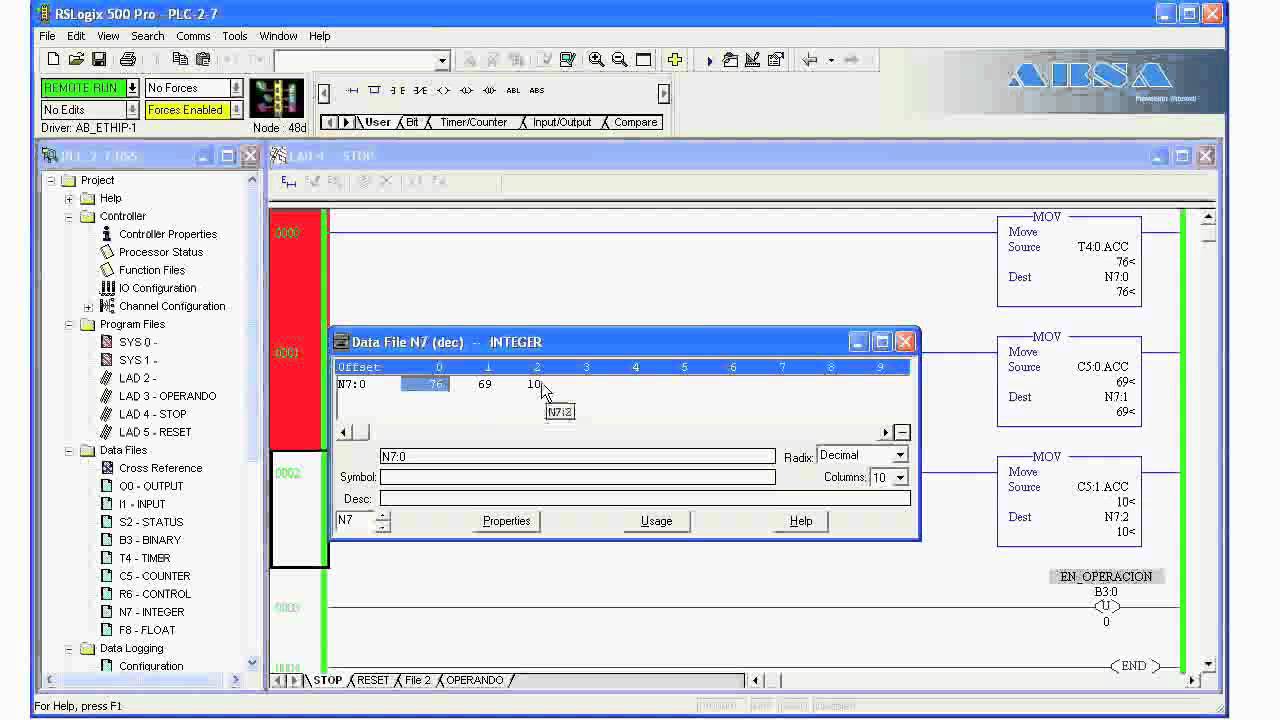The image size is (1280, 720).
Task: Click the back arrow navigation icon
Action: tap(810, 60)
